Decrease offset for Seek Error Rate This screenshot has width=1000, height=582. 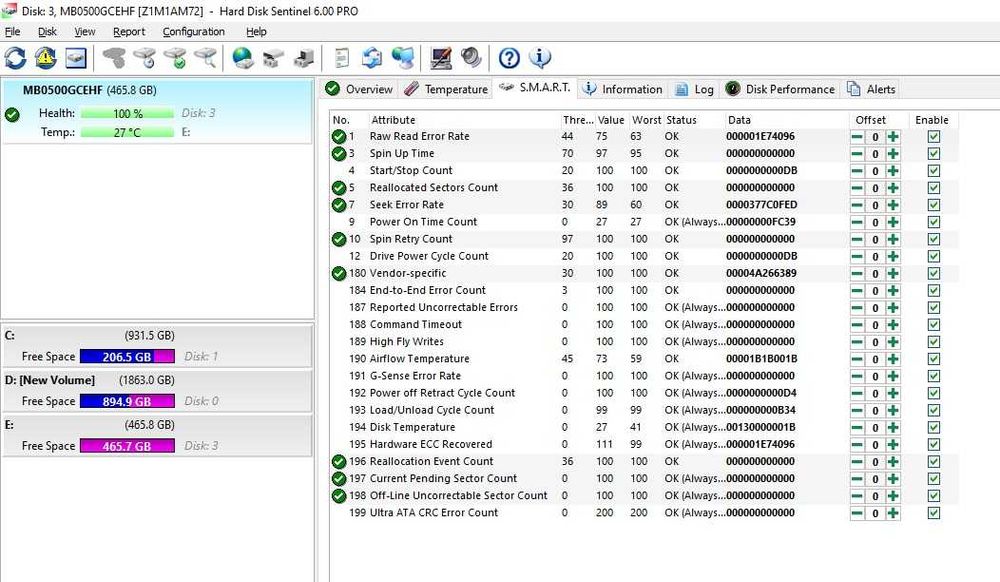tap(857, 205)
